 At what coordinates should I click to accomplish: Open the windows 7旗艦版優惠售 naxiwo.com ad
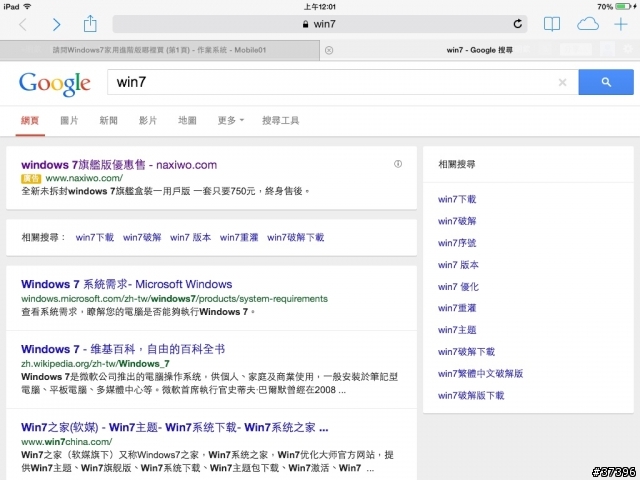click(119, 165)
